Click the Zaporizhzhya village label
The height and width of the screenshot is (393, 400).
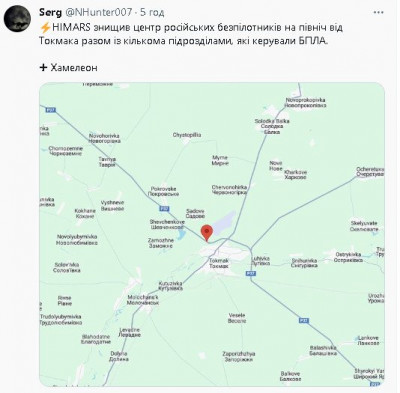pyautogui.click(x=239, y=357)
